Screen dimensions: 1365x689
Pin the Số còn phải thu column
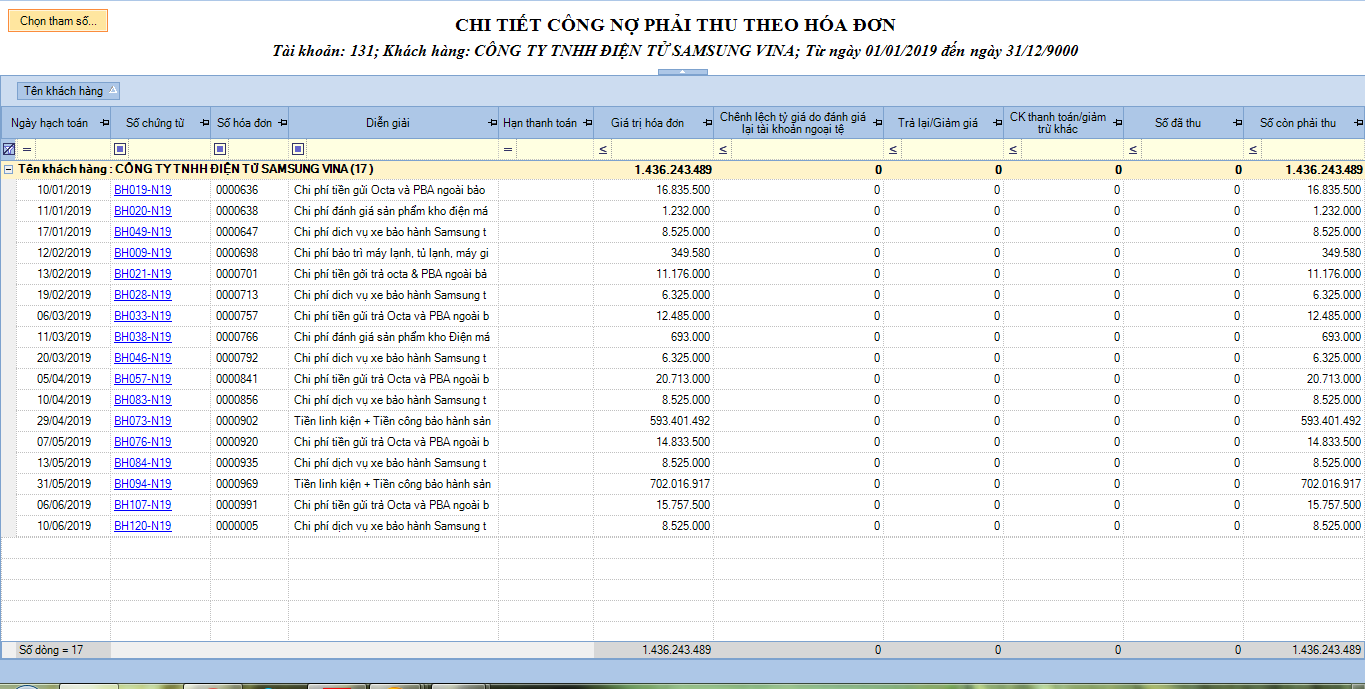point(1357,123)
